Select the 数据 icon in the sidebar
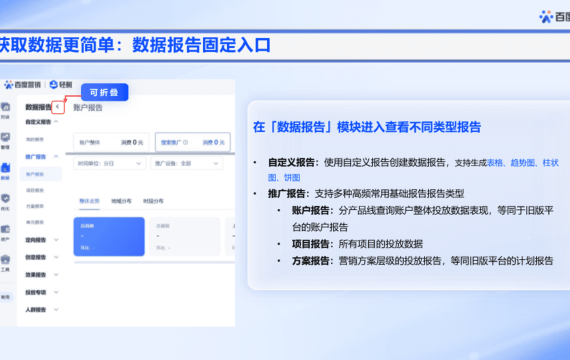The height and width of the screenshot is (360, 570). (x=5, y=168)
